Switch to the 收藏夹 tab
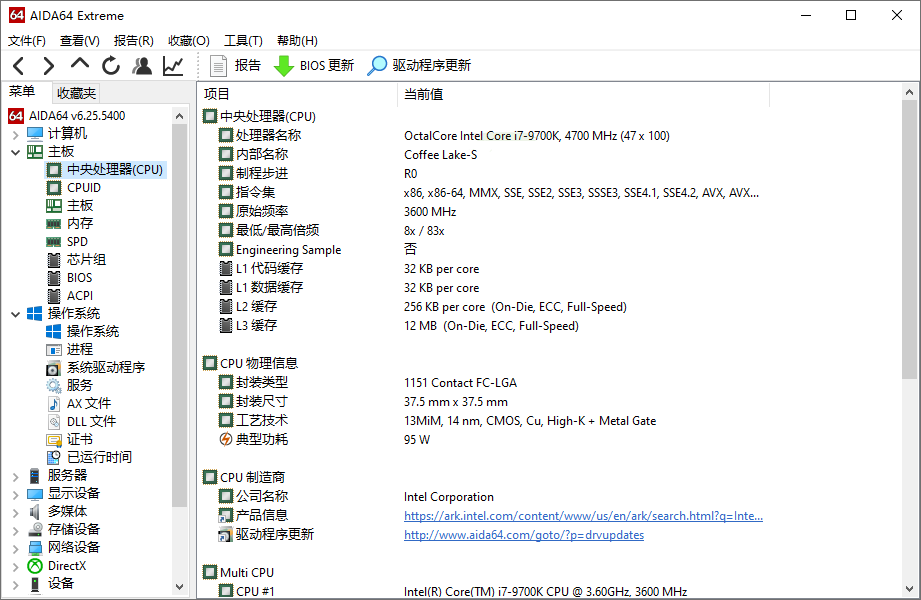 click(x=75, y=92)
